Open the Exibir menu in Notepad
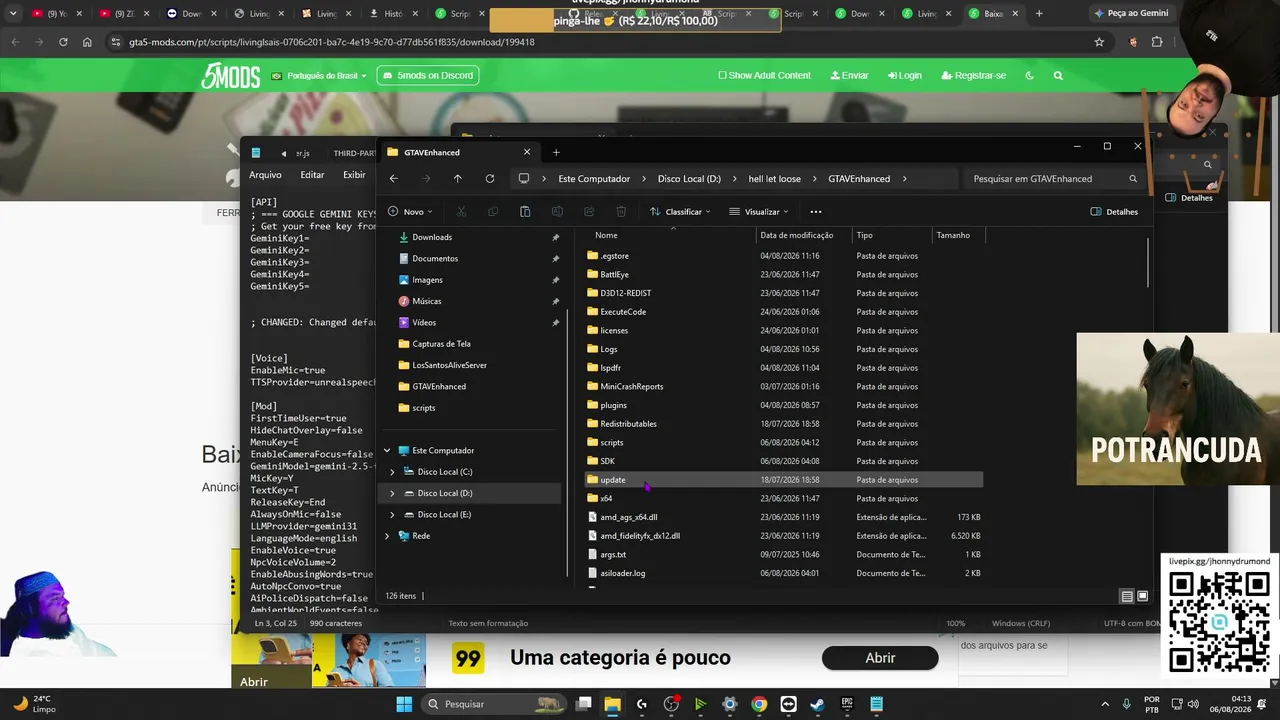The image size is (1280, 720). [354, 175]
